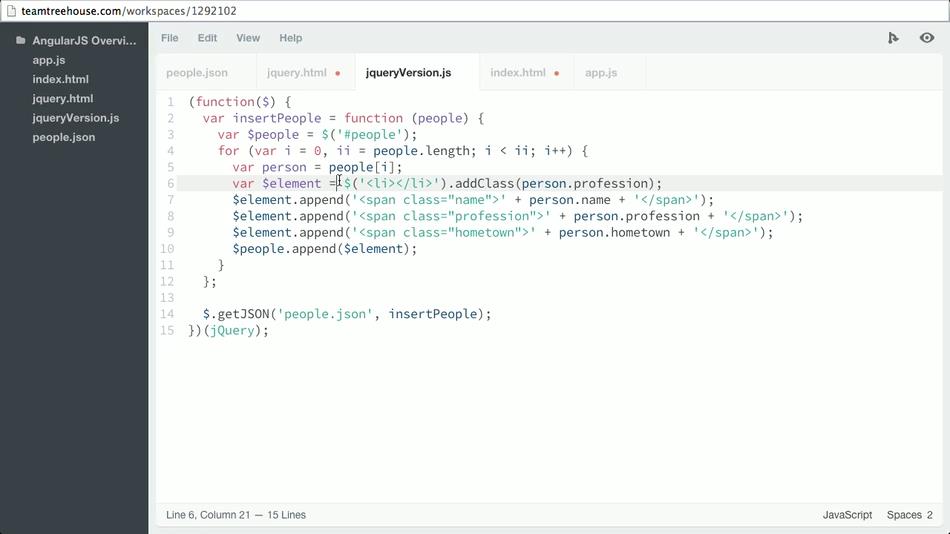This screenshot has height=534, width=950.
Task: Open jqueryVersion.js in the sidebar
Action: point(76,118)
